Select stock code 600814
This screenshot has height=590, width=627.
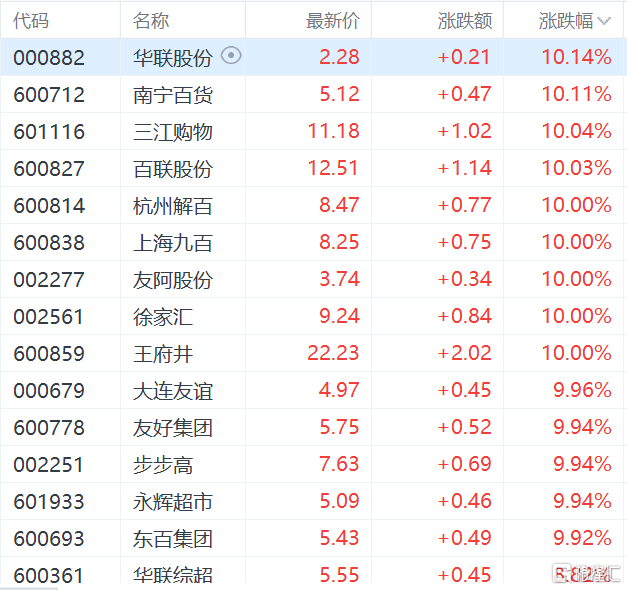(49, 206)
